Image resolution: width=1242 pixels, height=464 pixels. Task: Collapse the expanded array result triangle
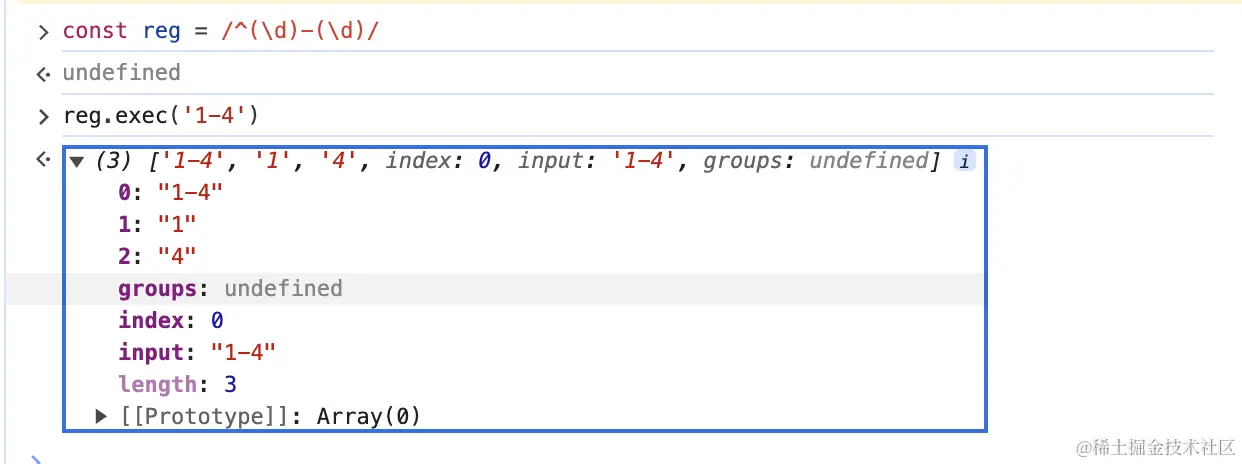(x=77, y=161)
